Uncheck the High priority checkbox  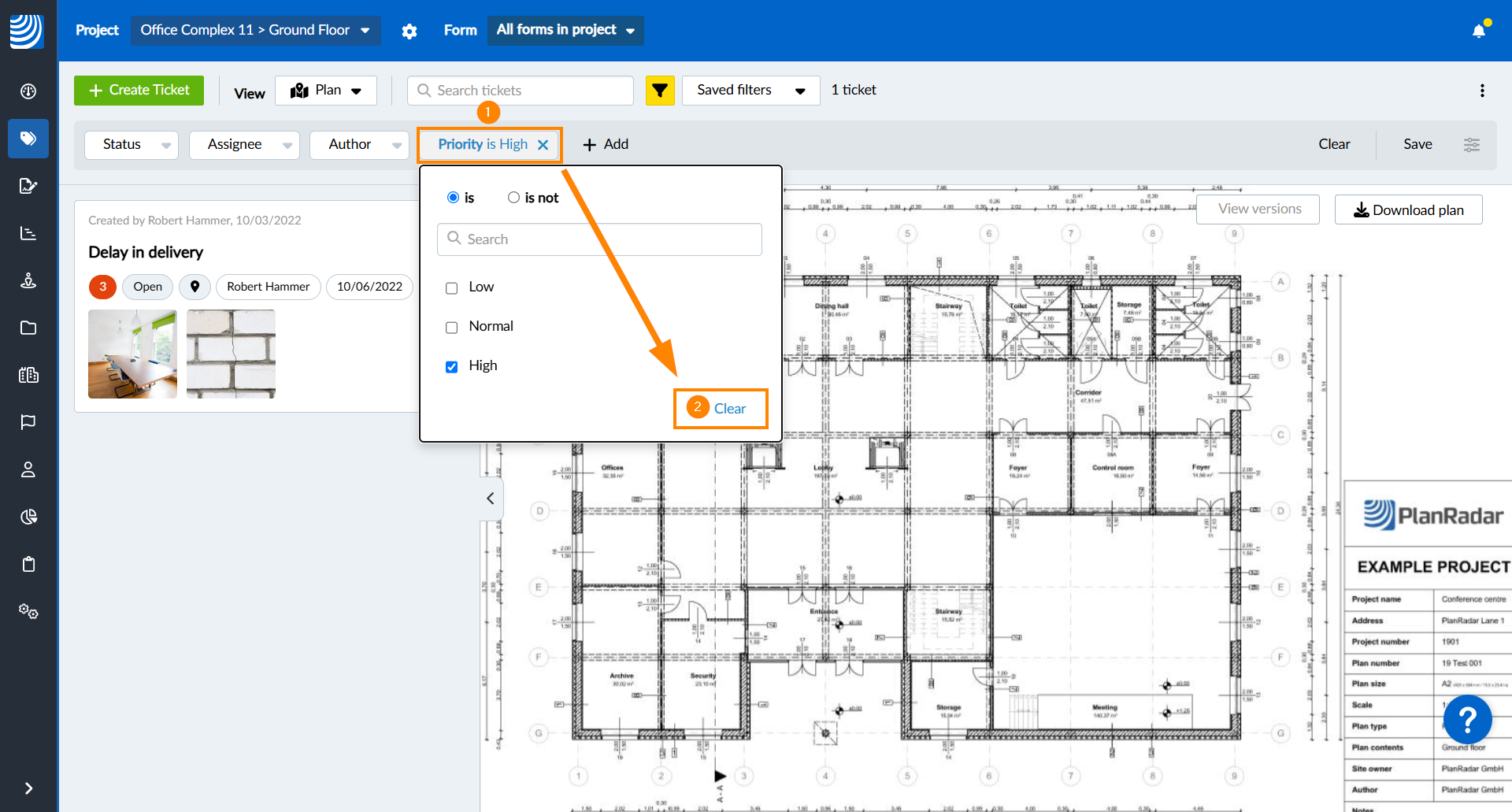452,367
